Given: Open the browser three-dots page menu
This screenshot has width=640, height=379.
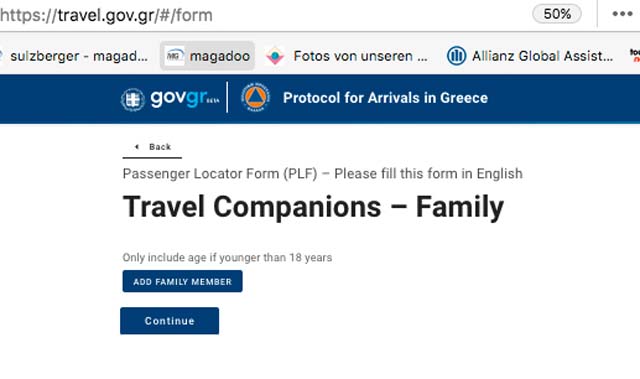Looking at the screenshot, I should pos(622,14).
